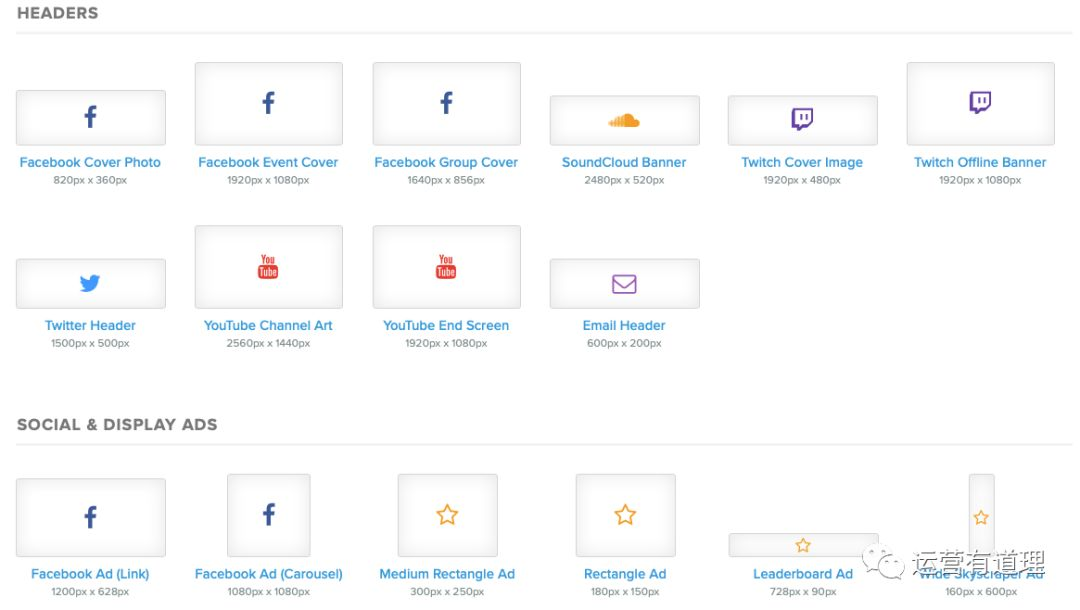Select the SoundCloud Banner link
Screen dimensions: 1080x610
624,162
